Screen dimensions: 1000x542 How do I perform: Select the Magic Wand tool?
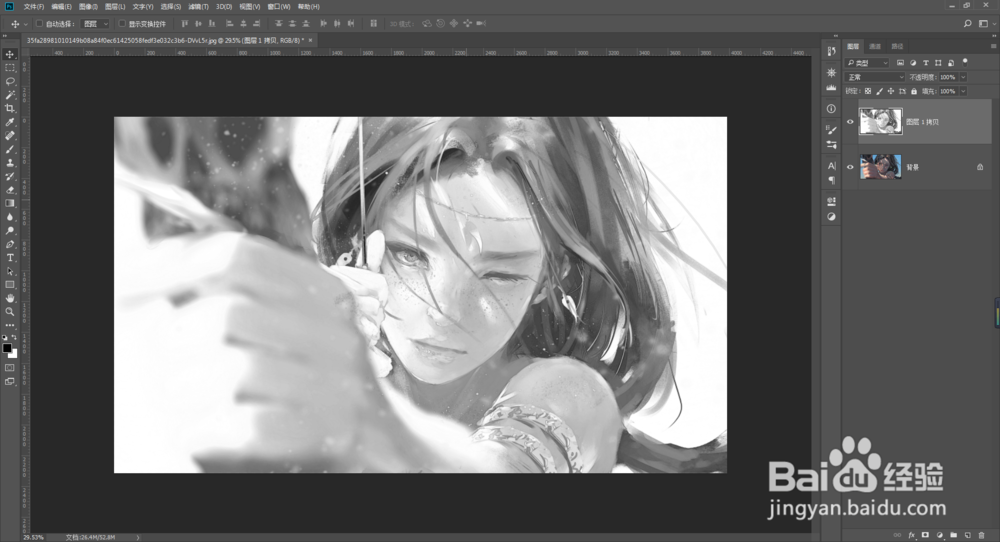pyautogui.click(x=10, y=95)
